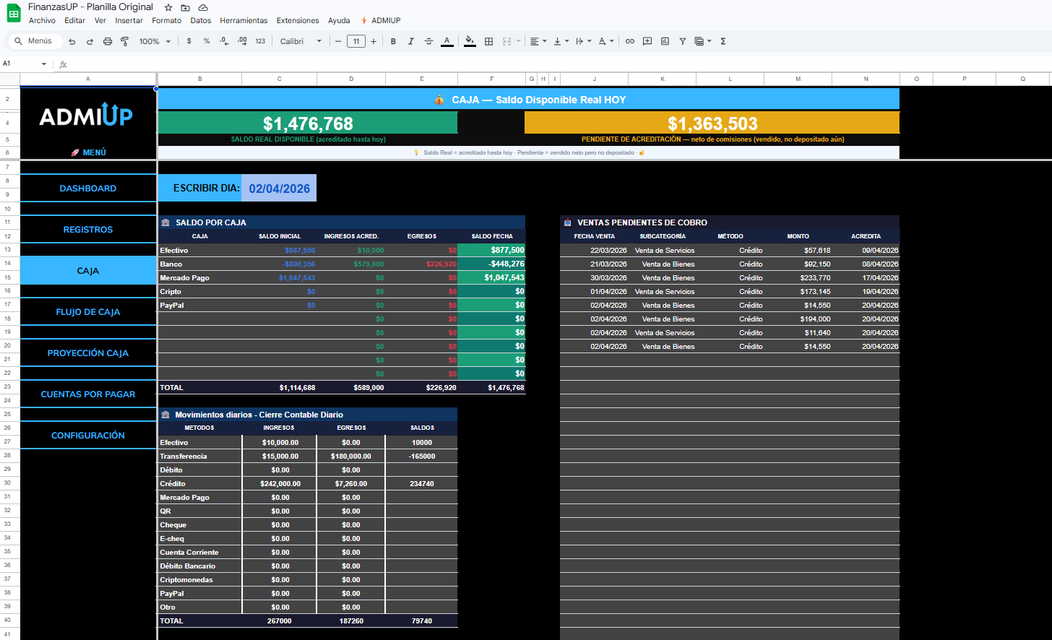Image resolution: width=1052 pixels, height=640 pixels.
Task: Toggle italic formatting
Action: coord(411,41)
